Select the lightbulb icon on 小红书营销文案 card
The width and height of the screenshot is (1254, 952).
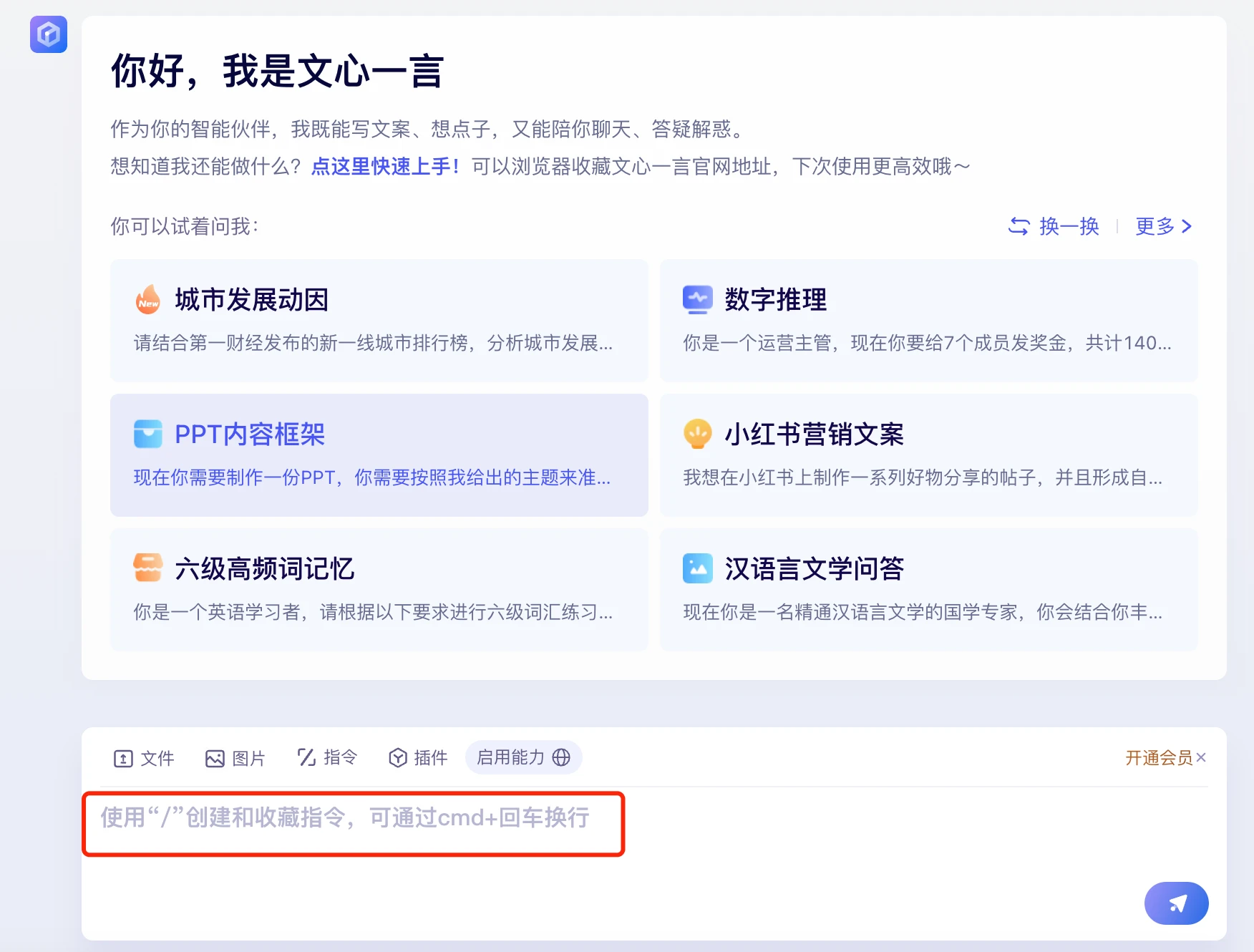(x=697, y=434)
